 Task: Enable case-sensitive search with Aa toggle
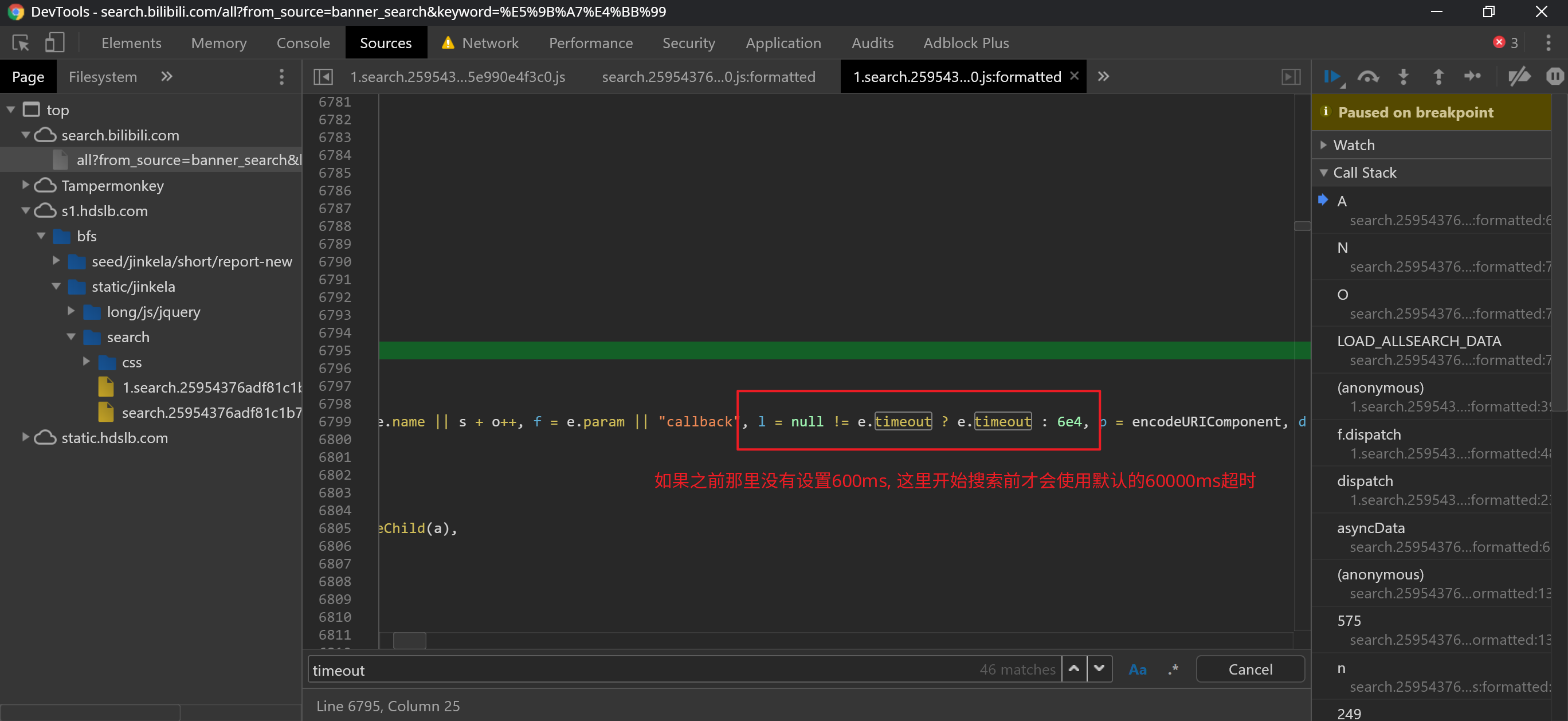(x=1138, y=669)
